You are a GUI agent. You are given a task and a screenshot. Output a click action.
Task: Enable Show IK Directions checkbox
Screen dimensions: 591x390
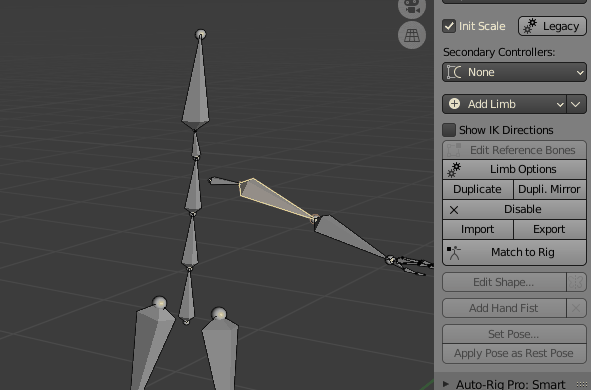(449, 130)
